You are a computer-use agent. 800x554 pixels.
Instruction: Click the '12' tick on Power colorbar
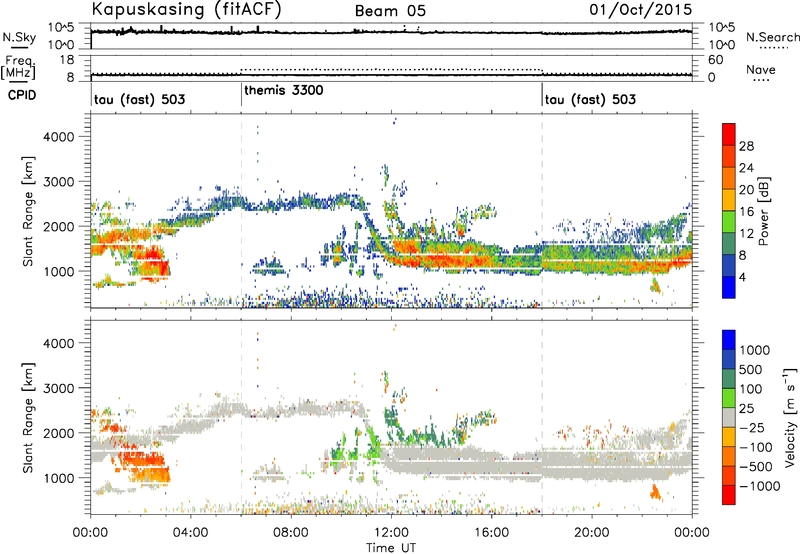(x=746, y=234)
